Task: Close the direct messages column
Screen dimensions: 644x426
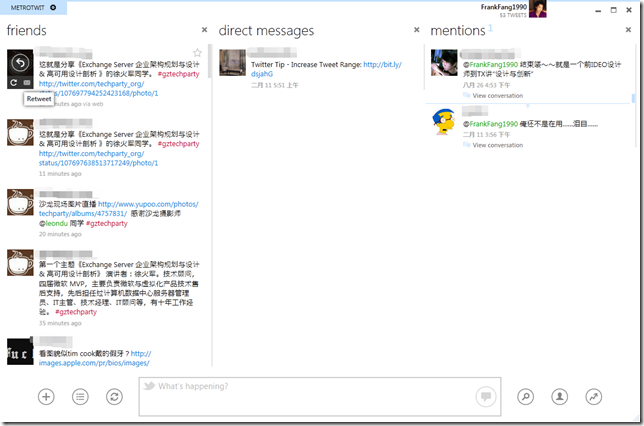Action: [416, 30]
